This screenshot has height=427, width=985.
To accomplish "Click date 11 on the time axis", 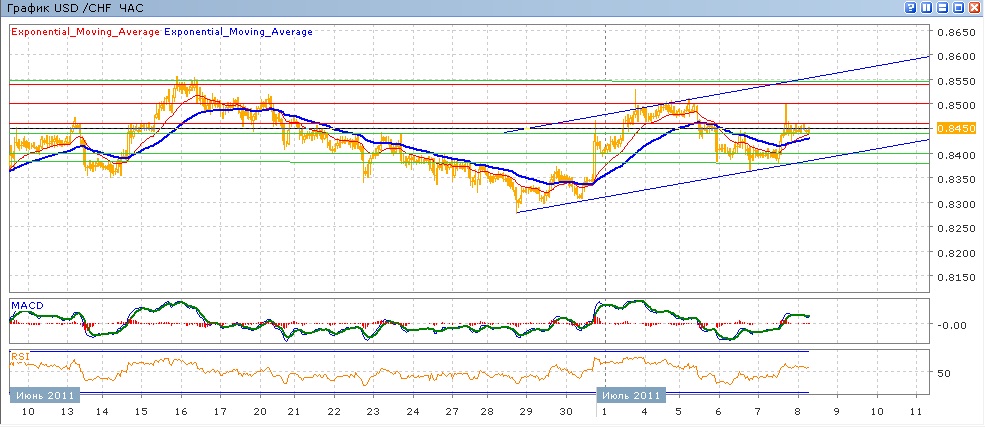I will 915,412.
